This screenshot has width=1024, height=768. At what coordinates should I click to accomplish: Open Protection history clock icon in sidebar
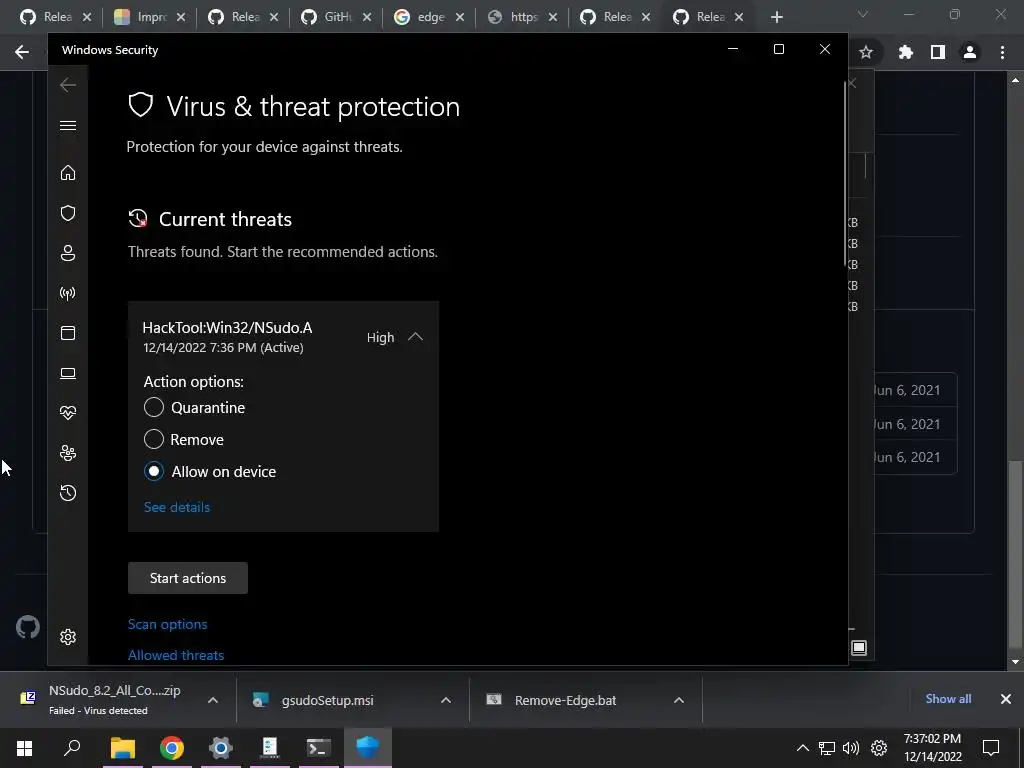(68, 492)
